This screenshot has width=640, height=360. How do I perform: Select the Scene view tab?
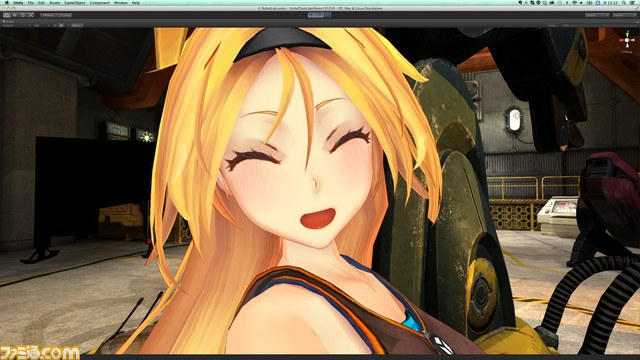tap(9, 21)
